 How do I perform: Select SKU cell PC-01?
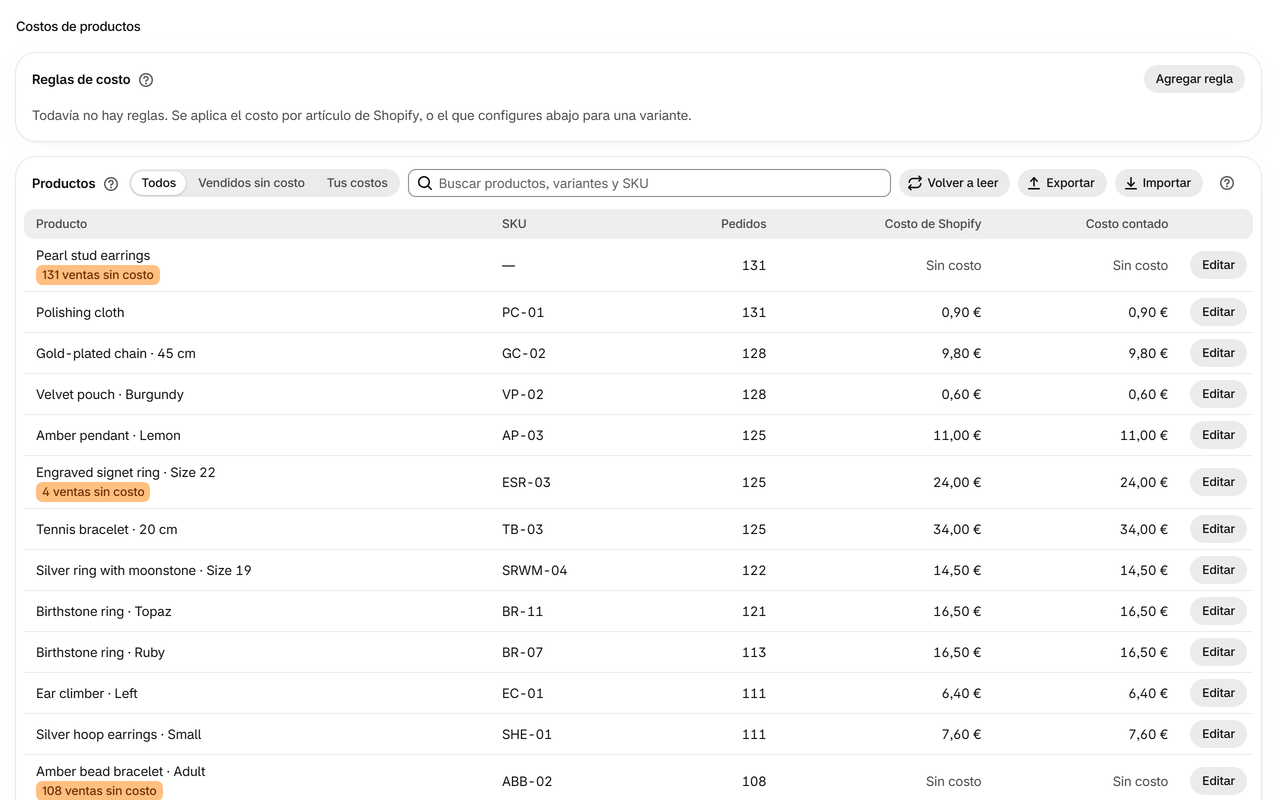click(523, 312)
